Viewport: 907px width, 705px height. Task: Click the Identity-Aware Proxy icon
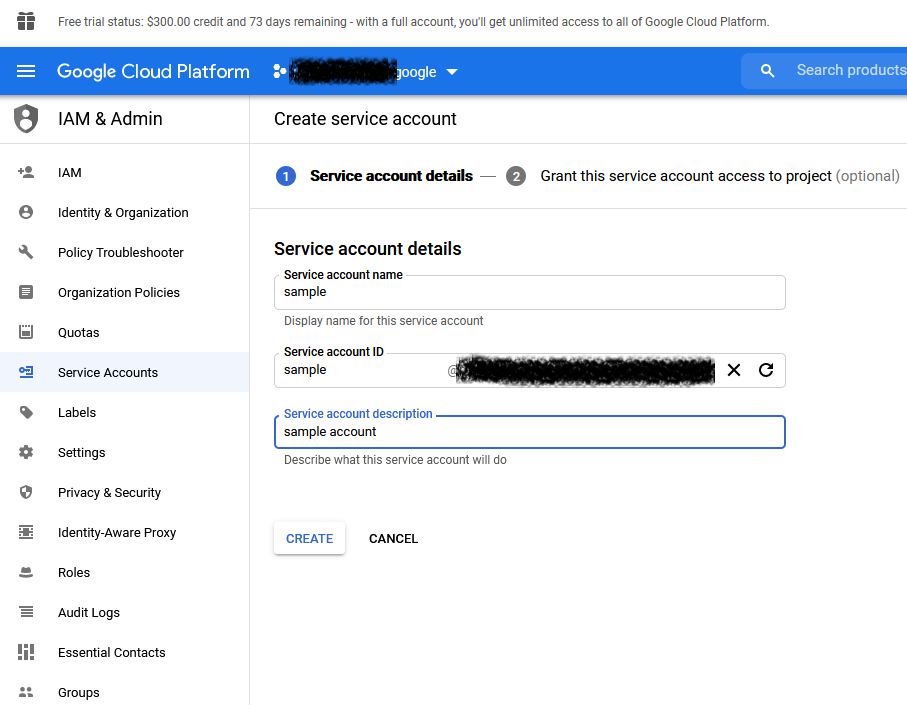(x=26, y=532)
